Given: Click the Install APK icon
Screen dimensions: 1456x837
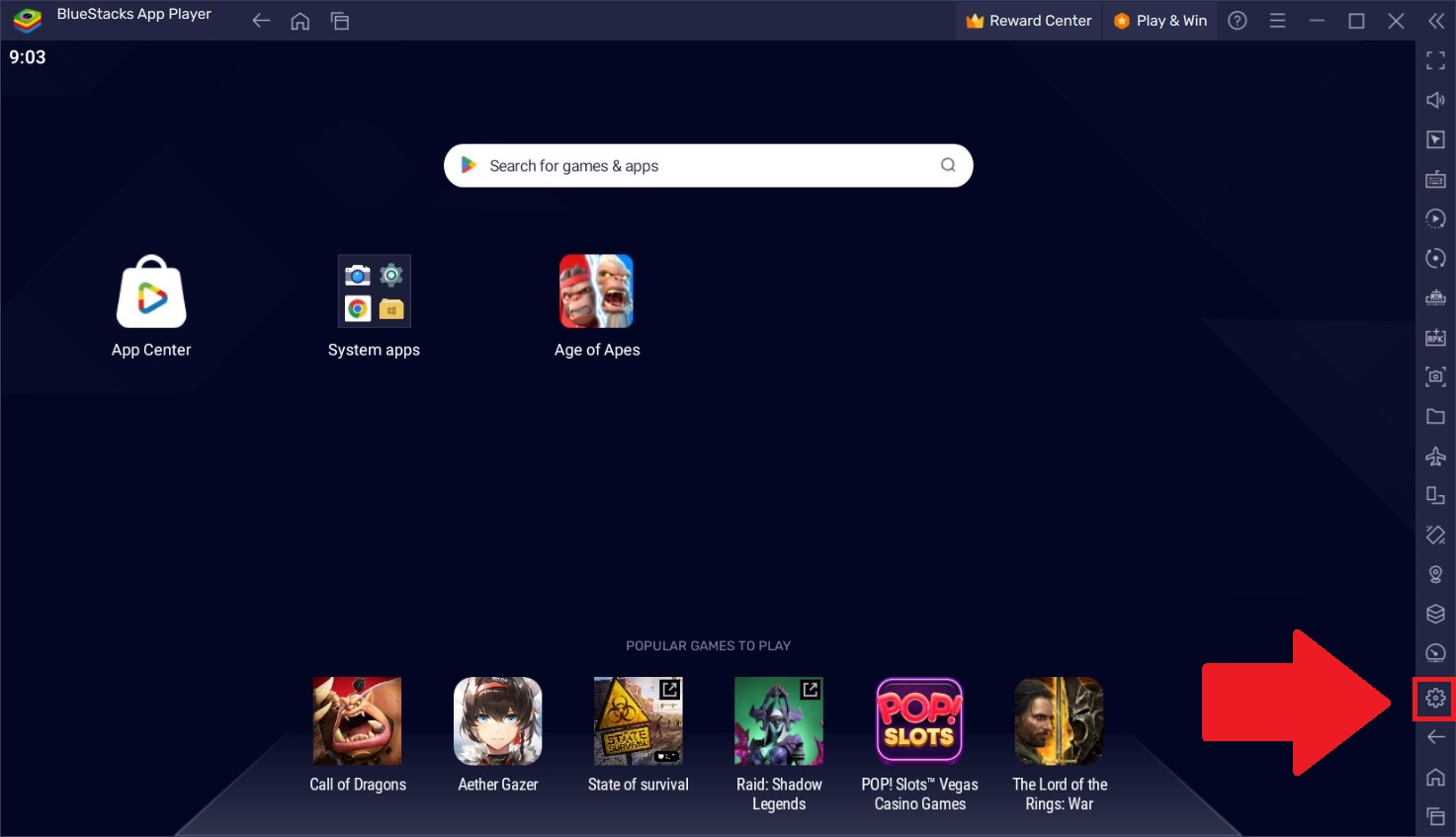Looking at the screenshot, I should (1435, 337).
